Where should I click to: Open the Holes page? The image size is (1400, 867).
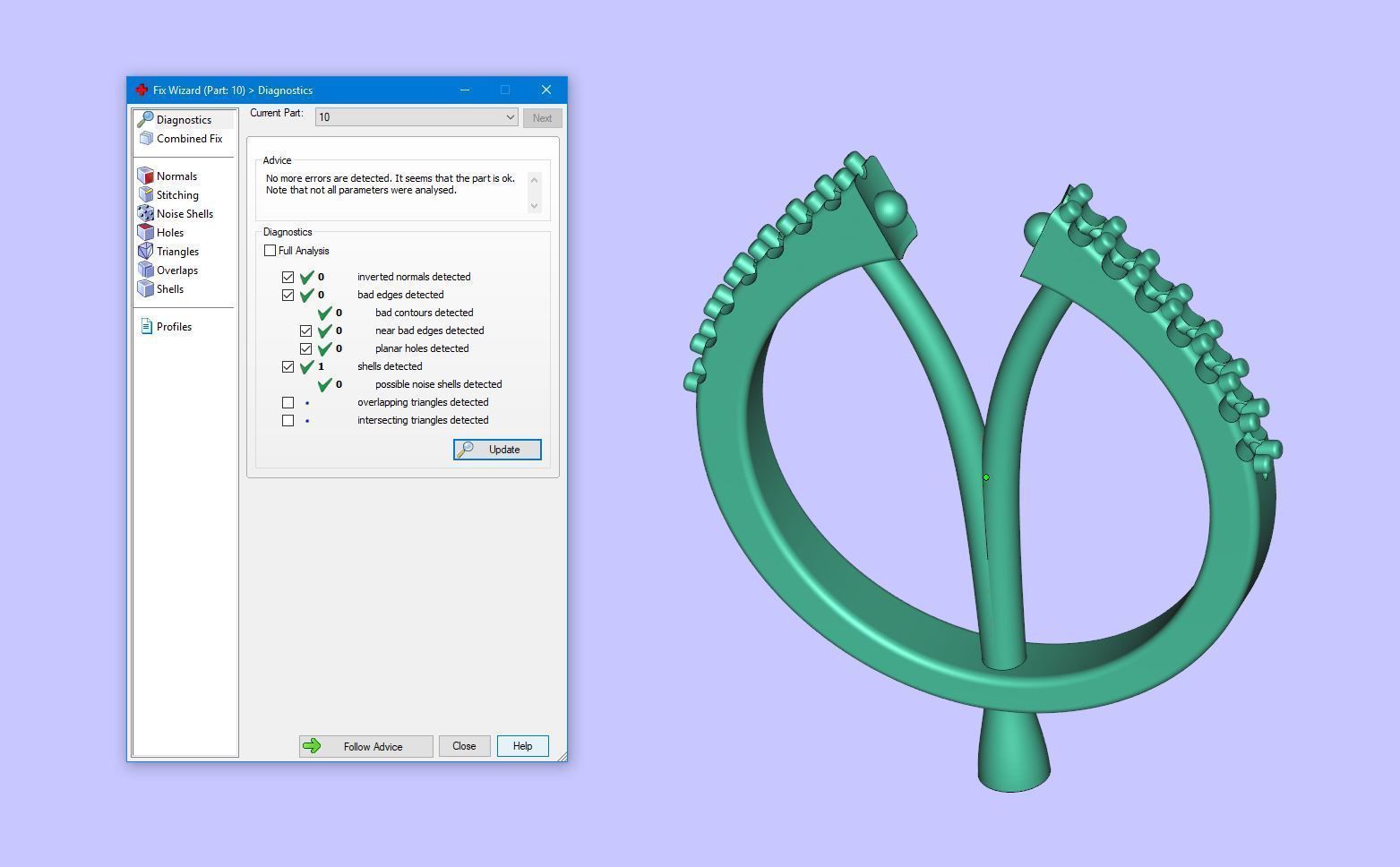[x=170, y=232]
